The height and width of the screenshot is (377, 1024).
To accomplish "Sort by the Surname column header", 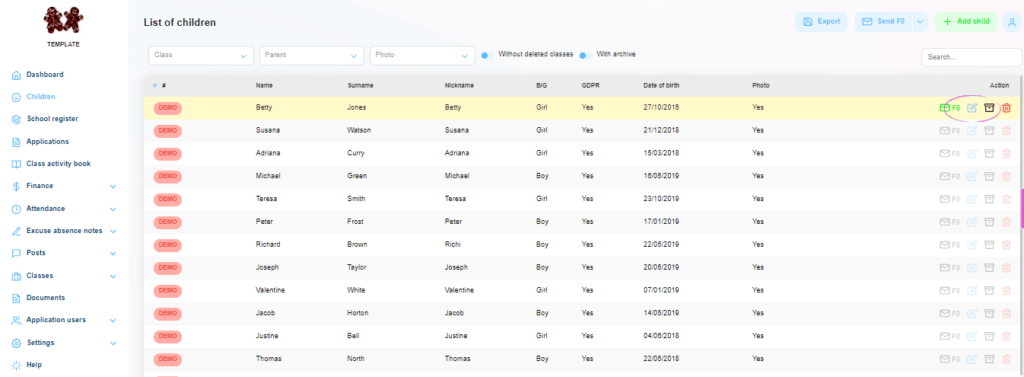I will [360, 86].
